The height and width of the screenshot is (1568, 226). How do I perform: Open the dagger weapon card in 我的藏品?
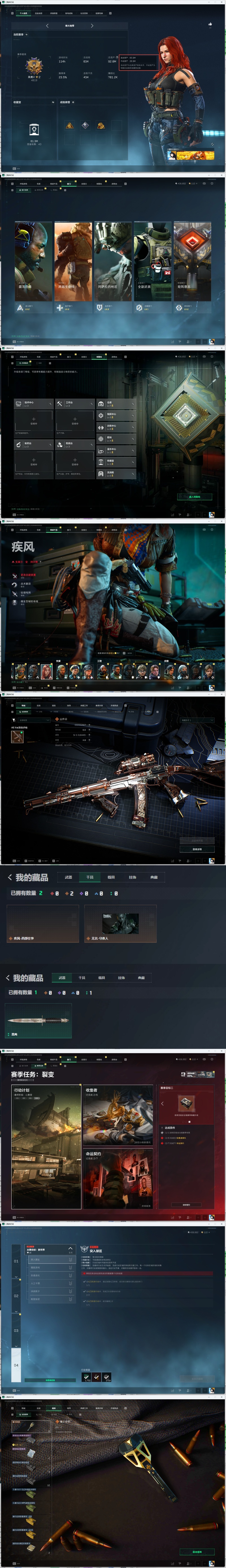(38, 1020)
